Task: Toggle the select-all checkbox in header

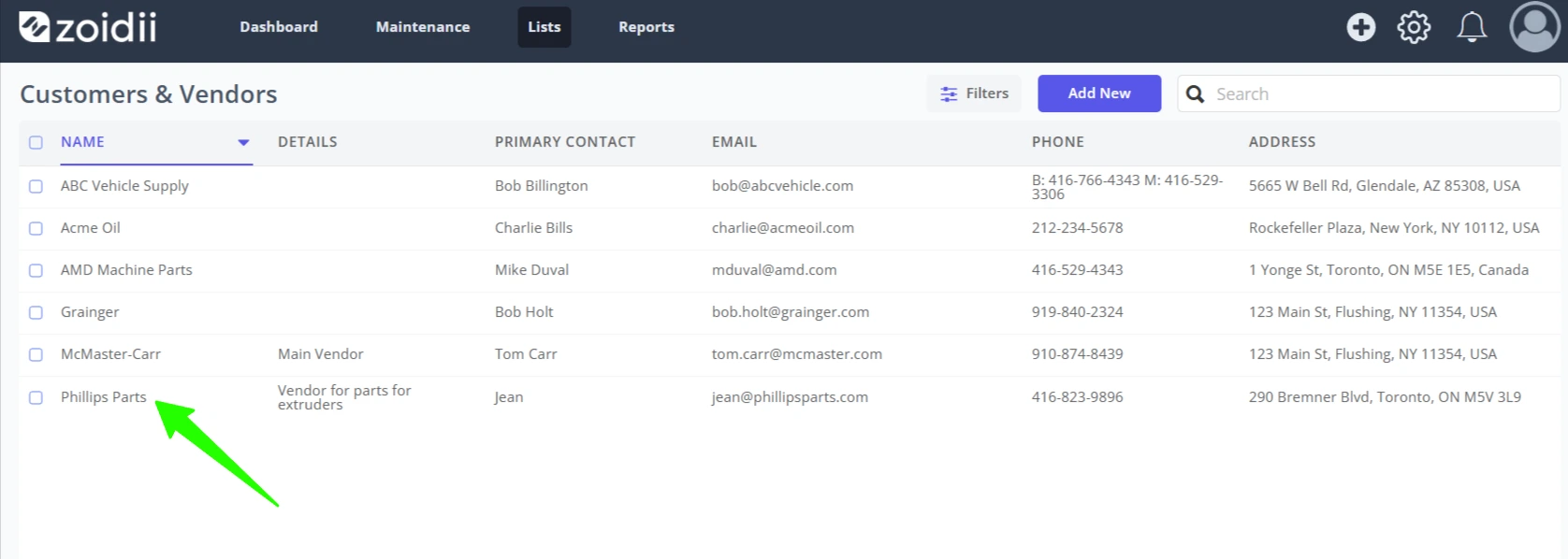Action: [x=36, y=142]
